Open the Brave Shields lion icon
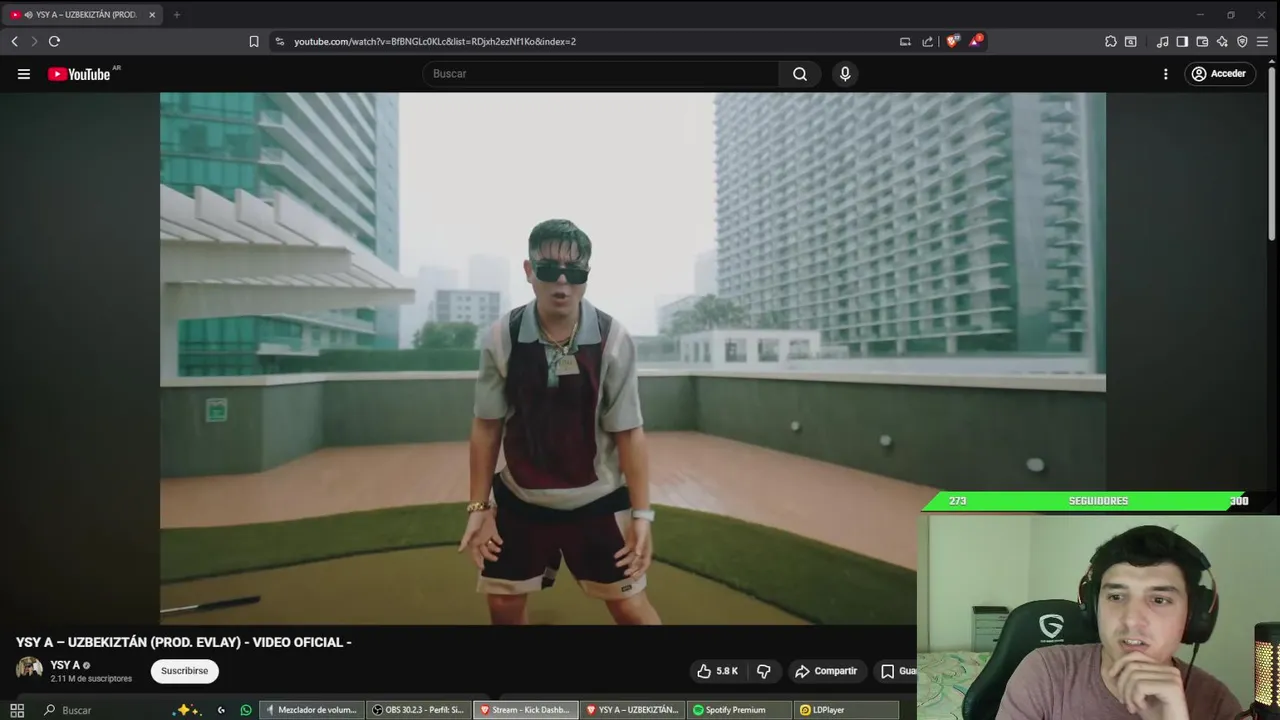Image resolution: width=1280 pixels, height=720 pixels. (x=952, y=41)
